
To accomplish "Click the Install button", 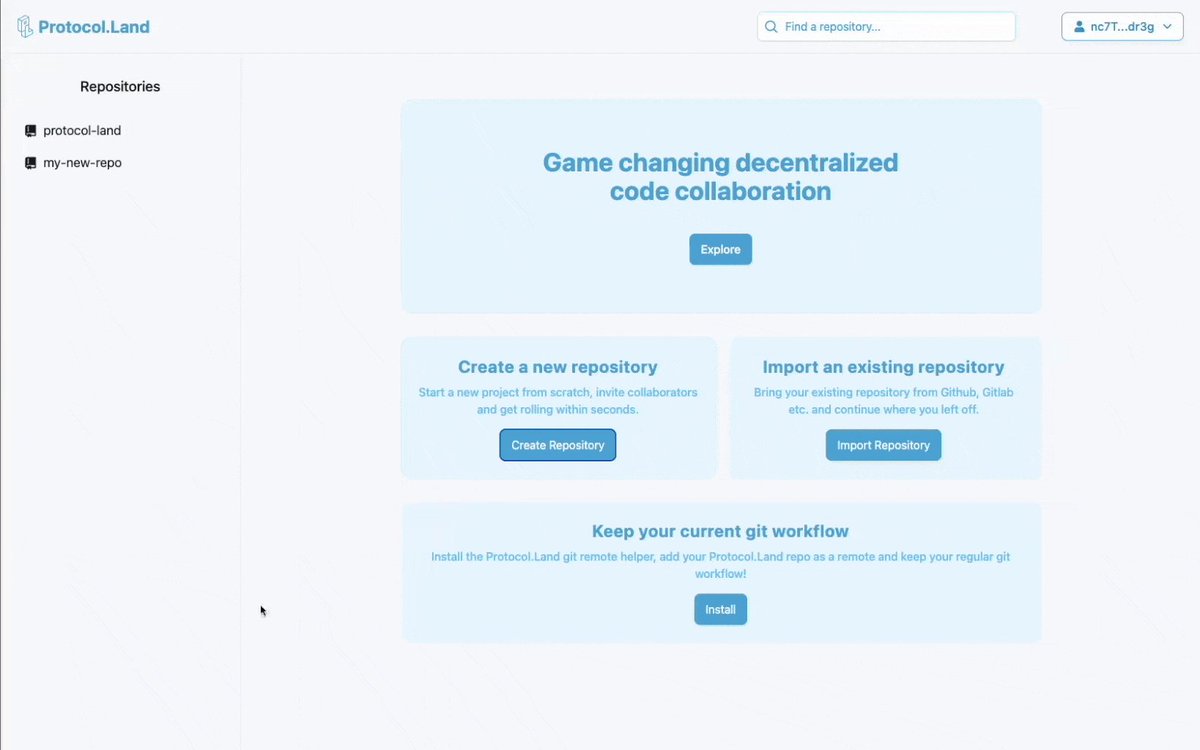I will tap(720, 609).
